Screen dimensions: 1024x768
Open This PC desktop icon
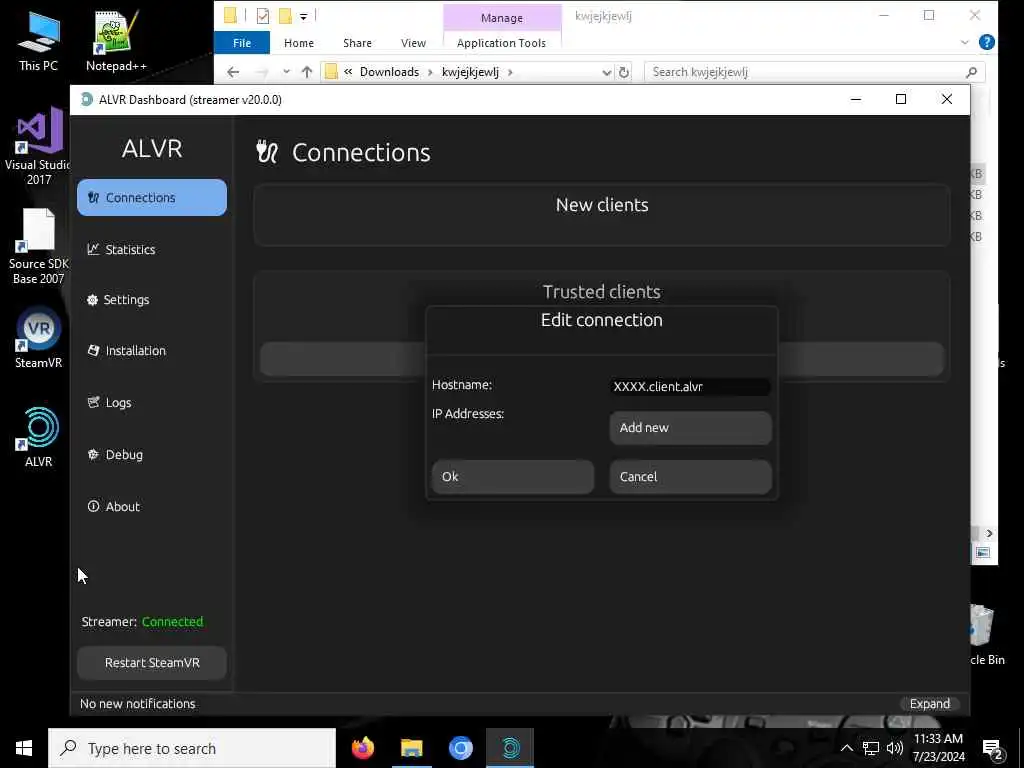pos(38,41)
